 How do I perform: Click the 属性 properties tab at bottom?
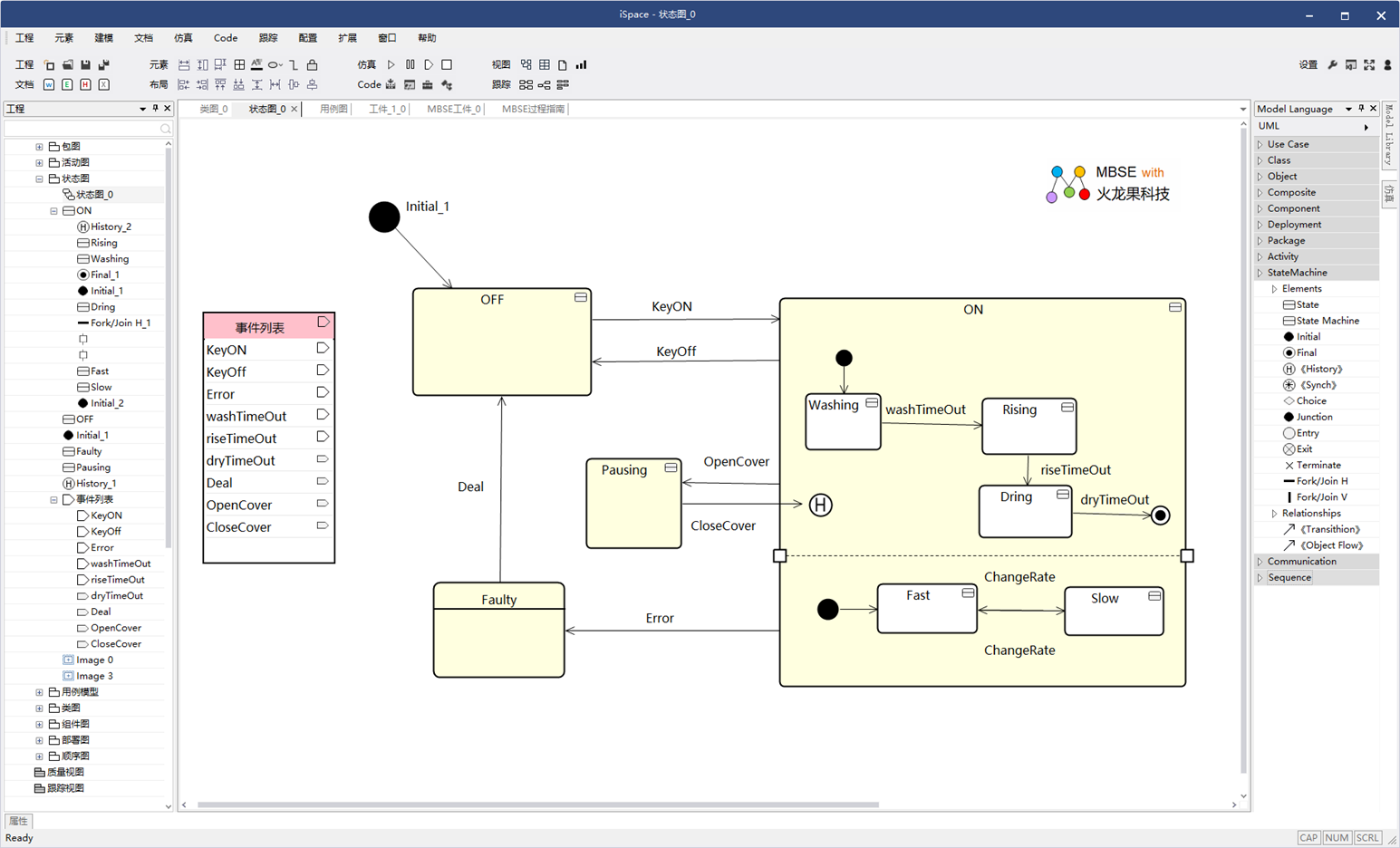coord(18,821)
